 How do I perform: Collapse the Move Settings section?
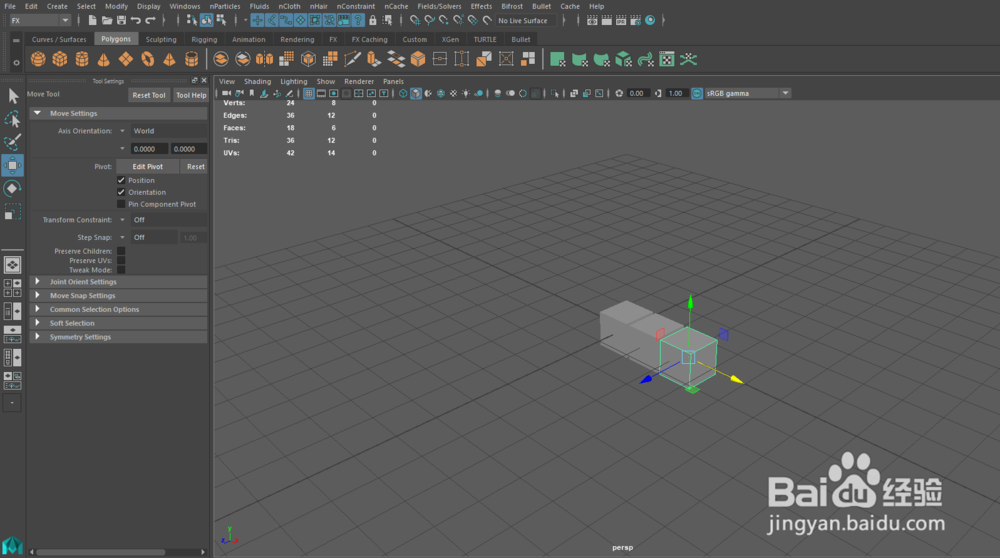coord(119,113)
